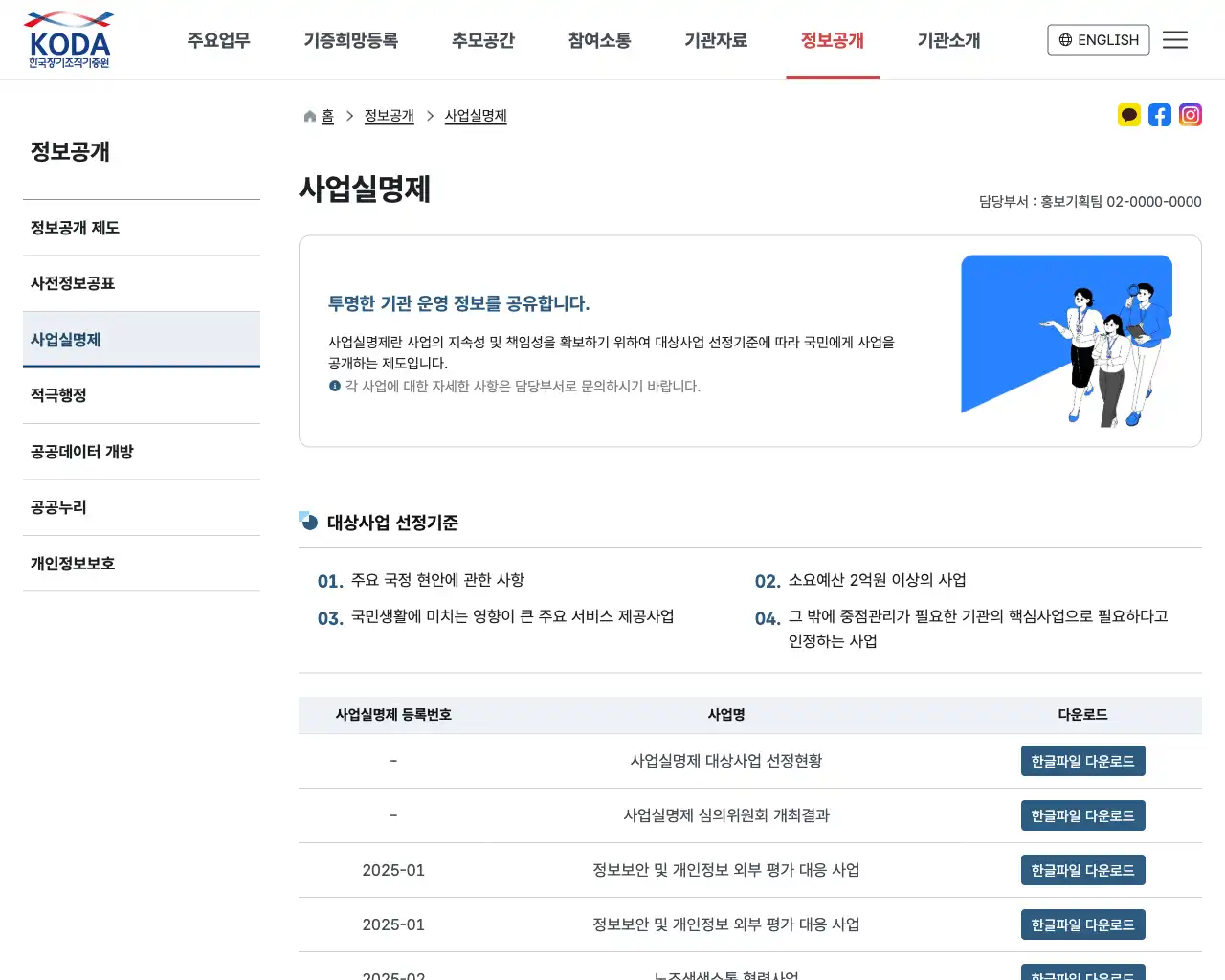Click the 정보공개 breadcrumb link
Viewport: 1225px width, 980px height.
tap(388, 115)
